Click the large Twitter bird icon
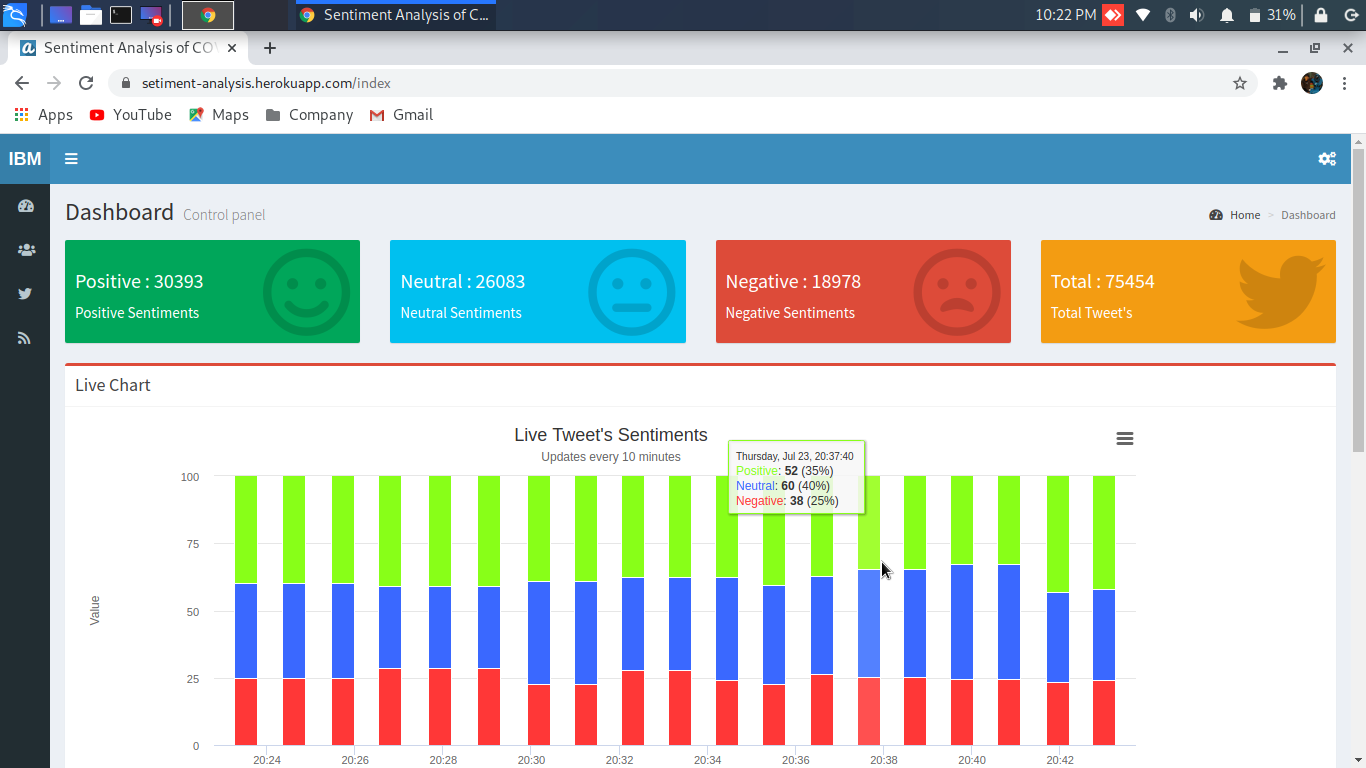 1281,292
